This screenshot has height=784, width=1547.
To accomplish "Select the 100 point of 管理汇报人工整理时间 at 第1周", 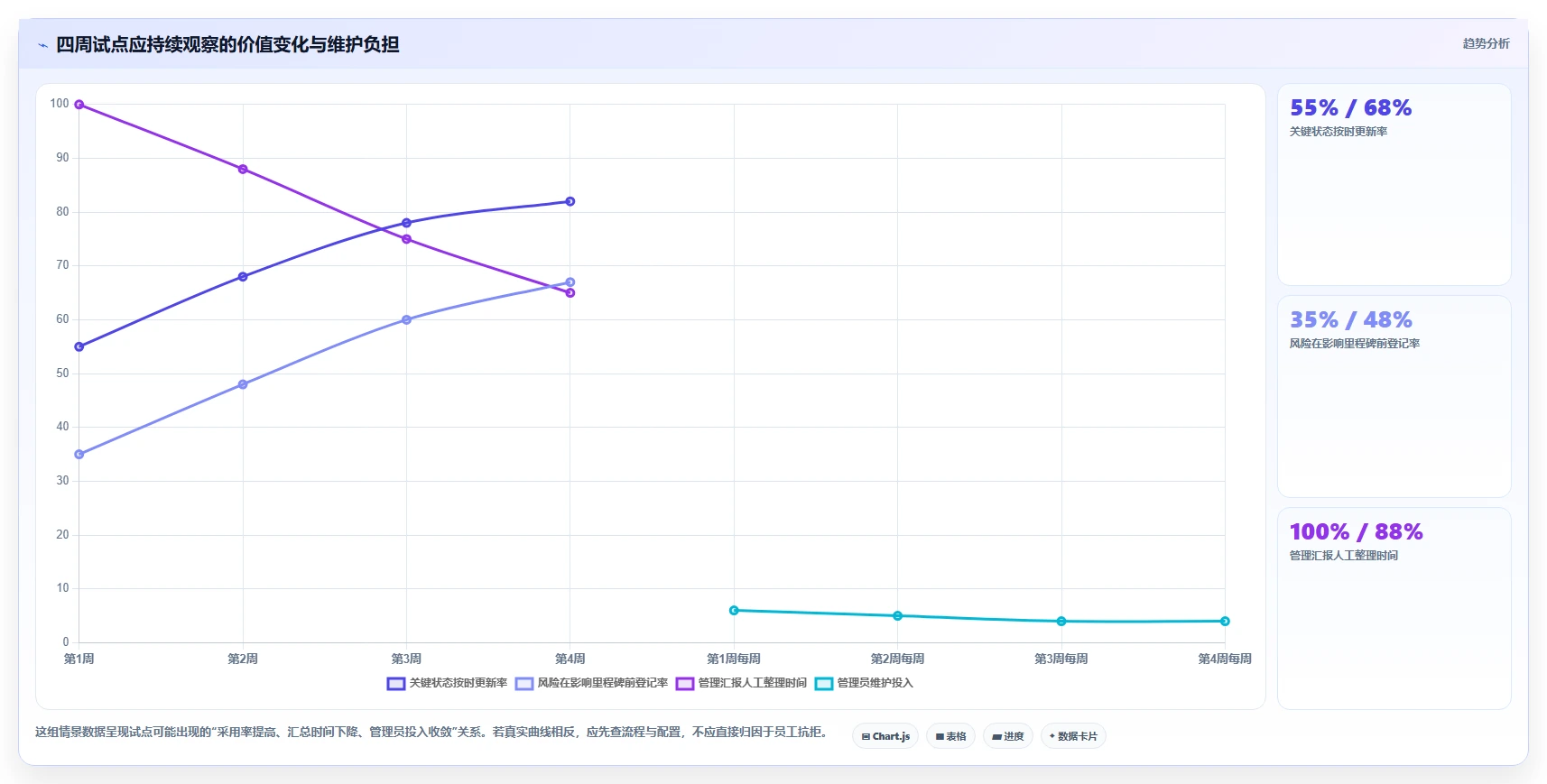I will point(79,105).
